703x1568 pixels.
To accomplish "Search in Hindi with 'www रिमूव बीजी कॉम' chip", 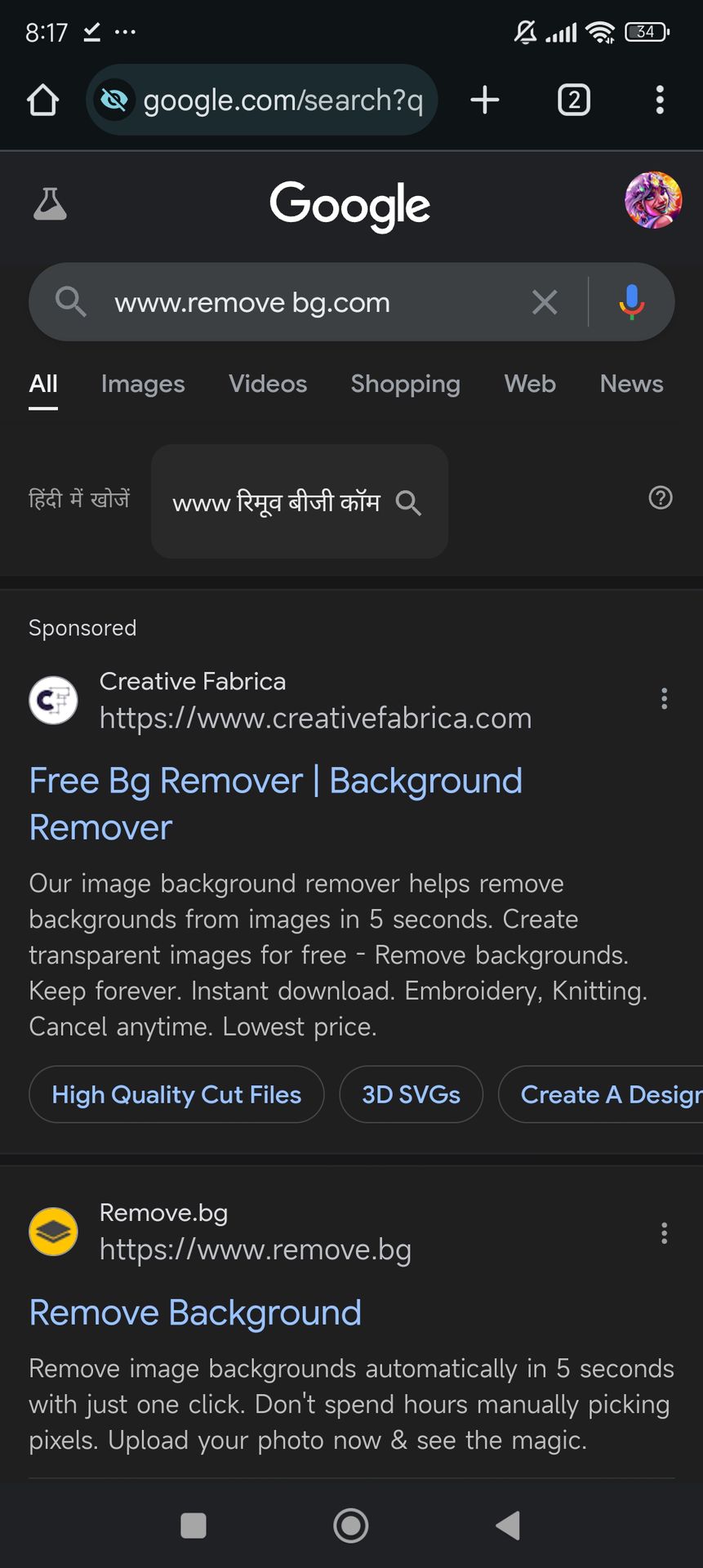I will click(300, 501).
